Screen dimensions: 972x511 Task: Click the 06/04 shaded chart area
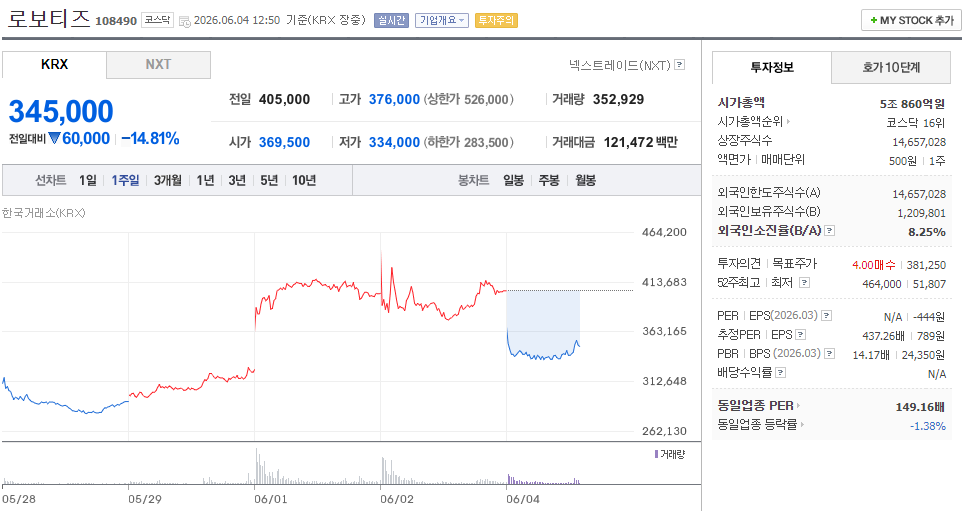[543, 324]
